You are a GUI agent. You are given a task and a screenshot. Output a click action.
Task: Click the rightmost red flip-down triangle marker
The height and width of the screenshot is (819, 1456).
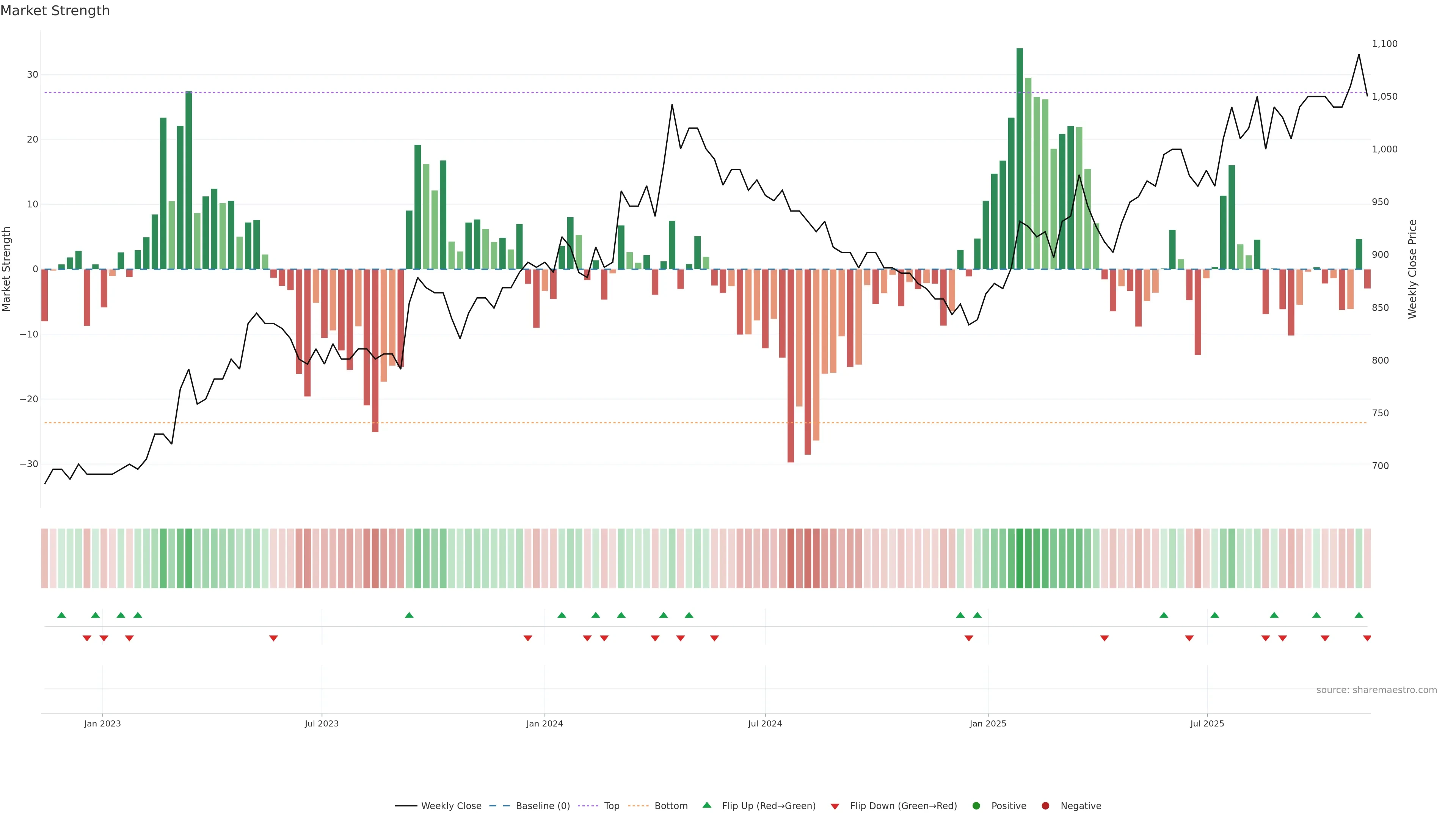point(1367,638)
